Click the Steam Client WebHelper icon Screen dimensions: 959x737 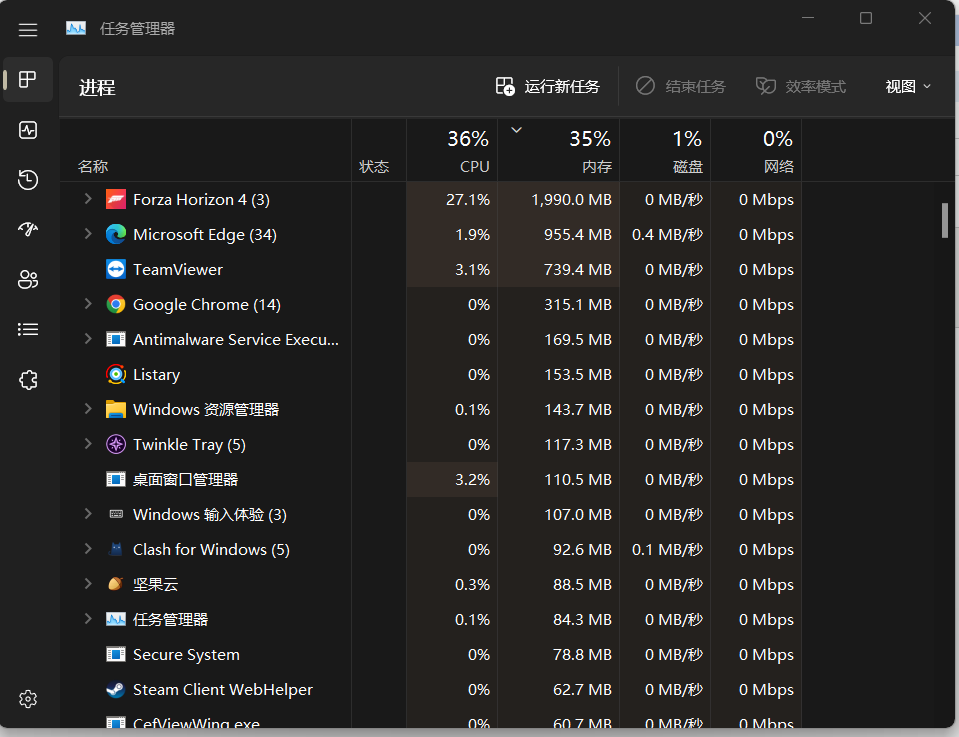[116, 689]
